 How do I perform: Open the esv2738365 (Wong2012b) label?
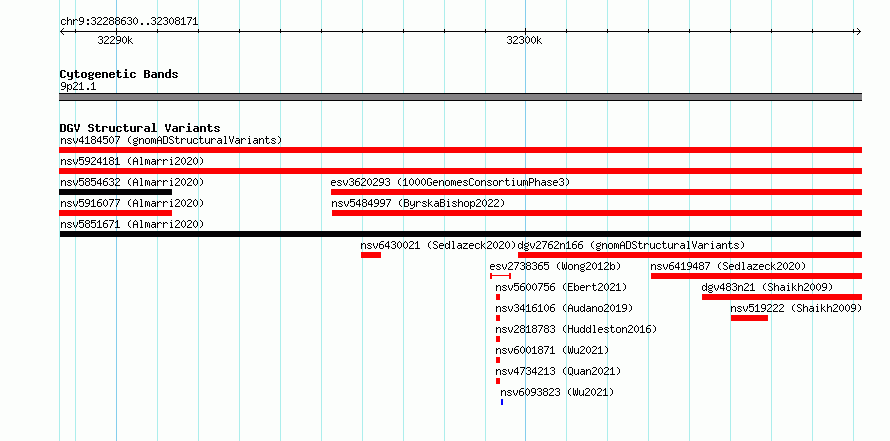(x=556, y=266)
